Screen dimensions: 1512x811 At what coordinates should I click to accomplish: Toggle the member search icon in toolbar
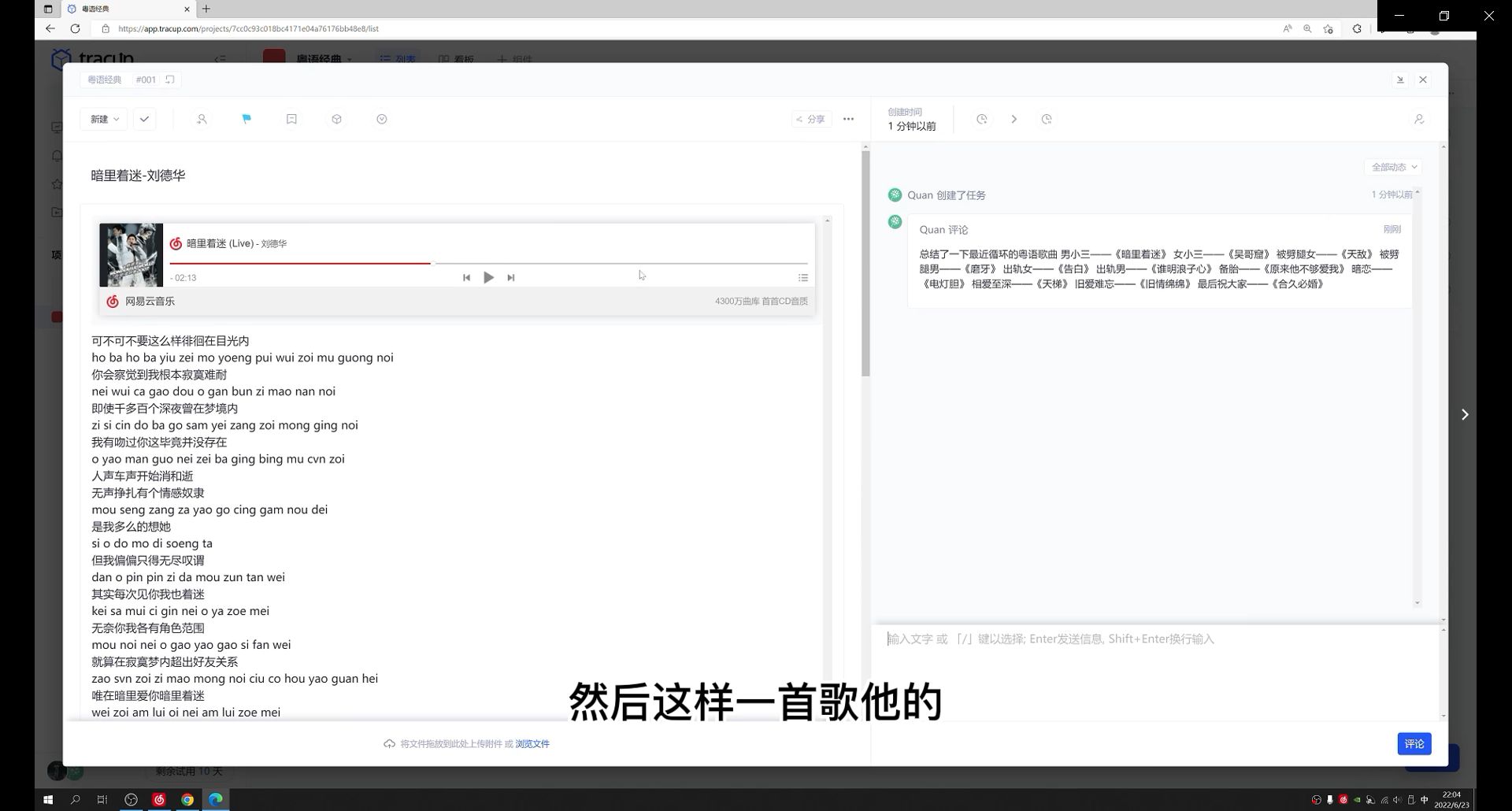[202, 119]
